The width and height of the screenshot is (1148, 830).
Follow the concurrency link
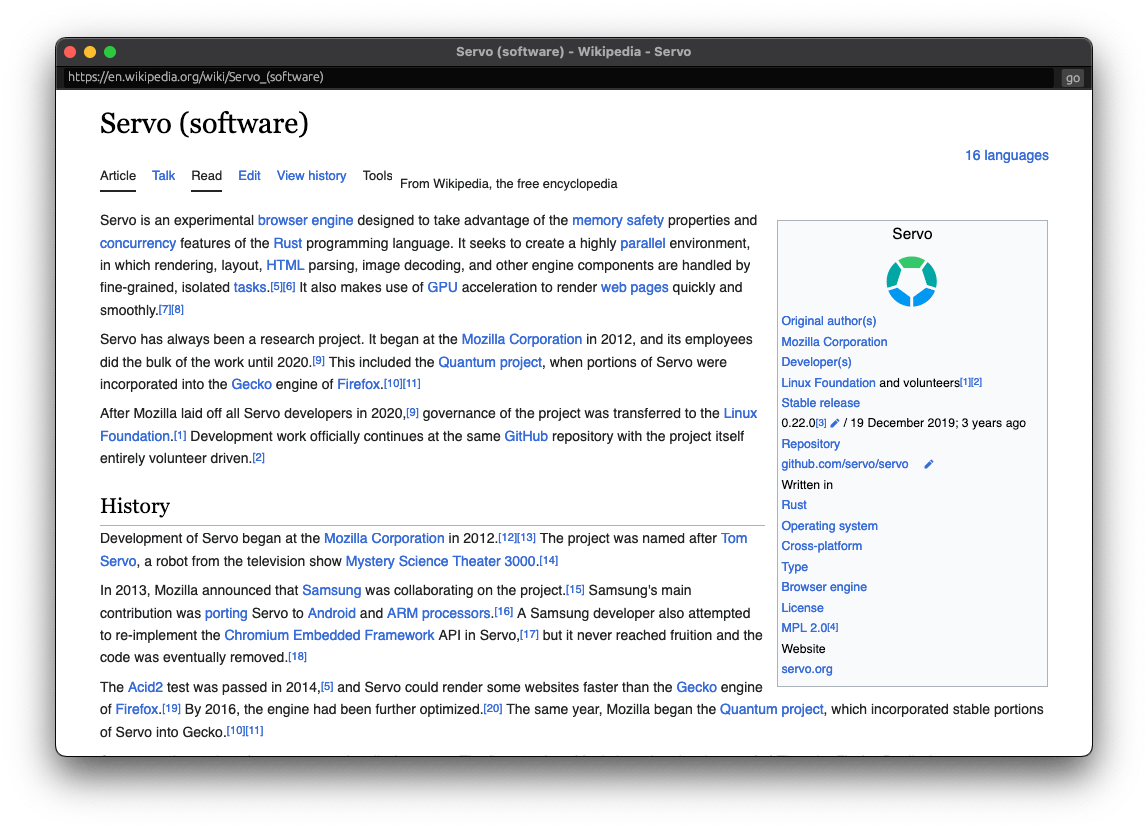click(138, 243)
